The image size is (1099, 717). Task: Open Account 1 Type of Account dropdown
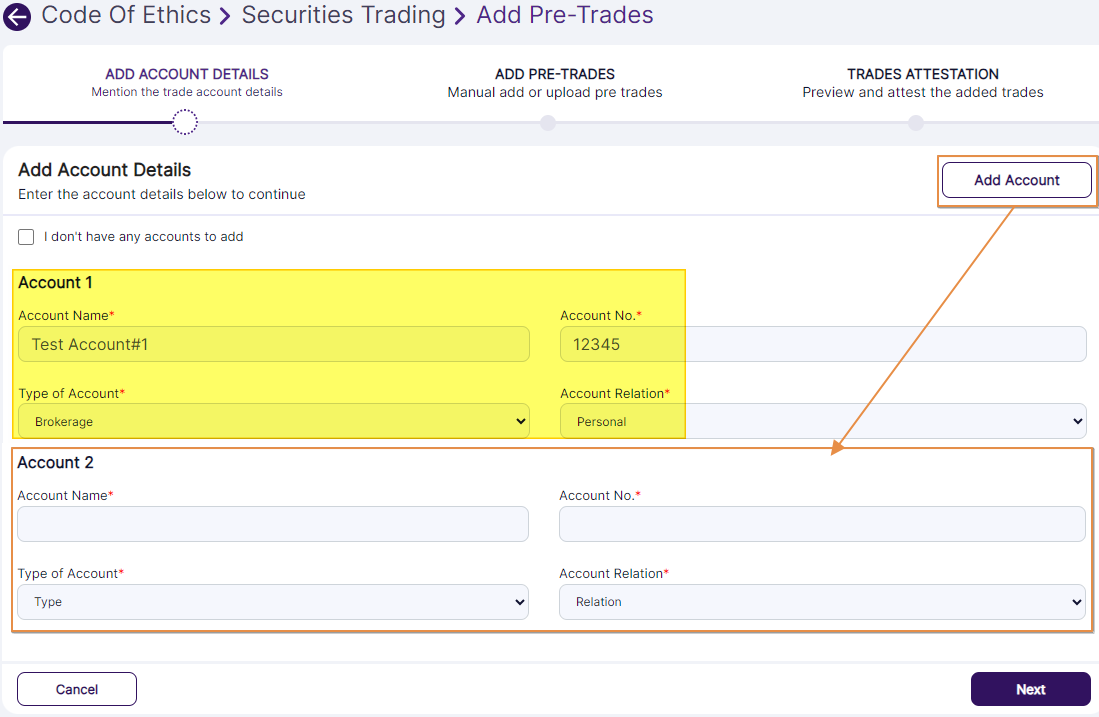(273, 421)
